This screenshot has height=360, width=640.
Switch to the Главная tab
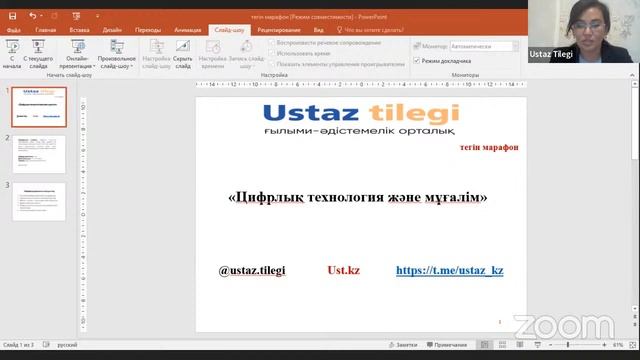(x=45, y=30)
